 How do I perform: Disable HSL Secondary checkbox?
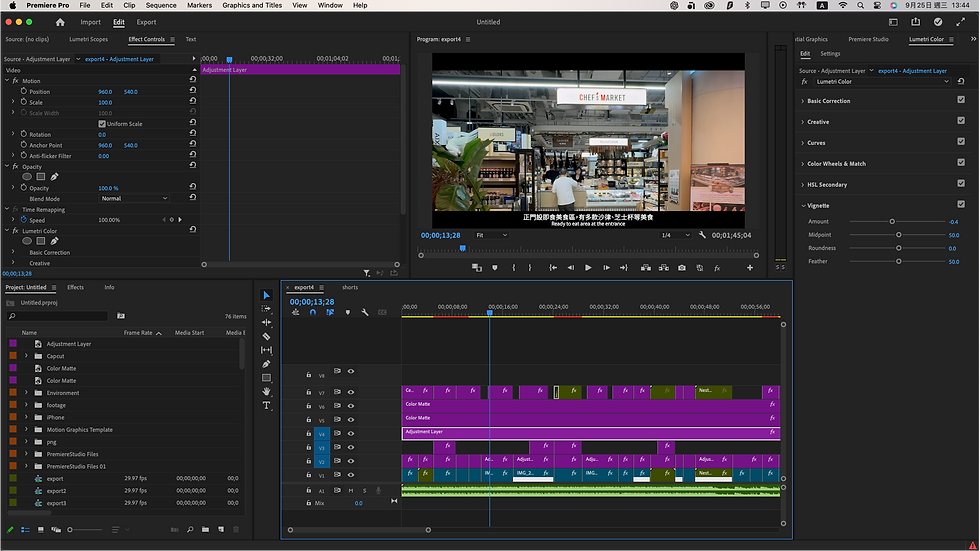[x=961, y=183]
